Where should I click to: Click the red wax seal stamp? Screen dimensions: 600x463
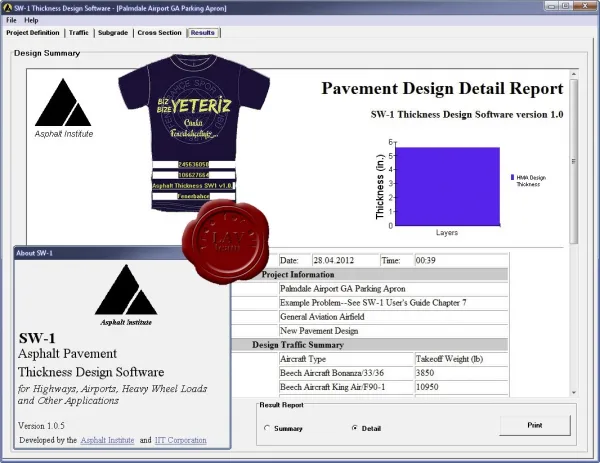225,241
